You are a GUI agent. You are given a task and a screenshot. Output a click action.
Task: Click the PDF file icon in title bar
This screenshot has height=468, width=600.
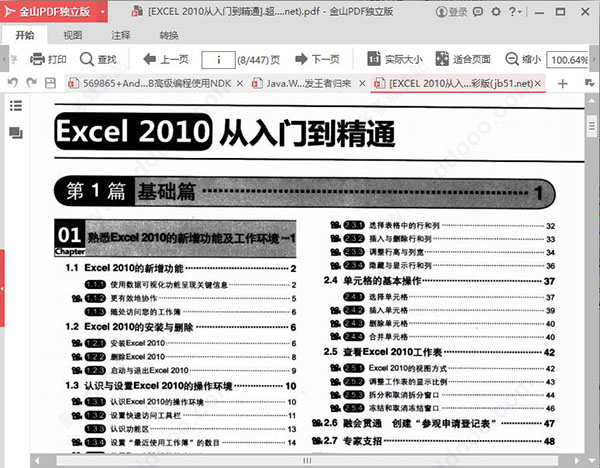tap(137, 12)
